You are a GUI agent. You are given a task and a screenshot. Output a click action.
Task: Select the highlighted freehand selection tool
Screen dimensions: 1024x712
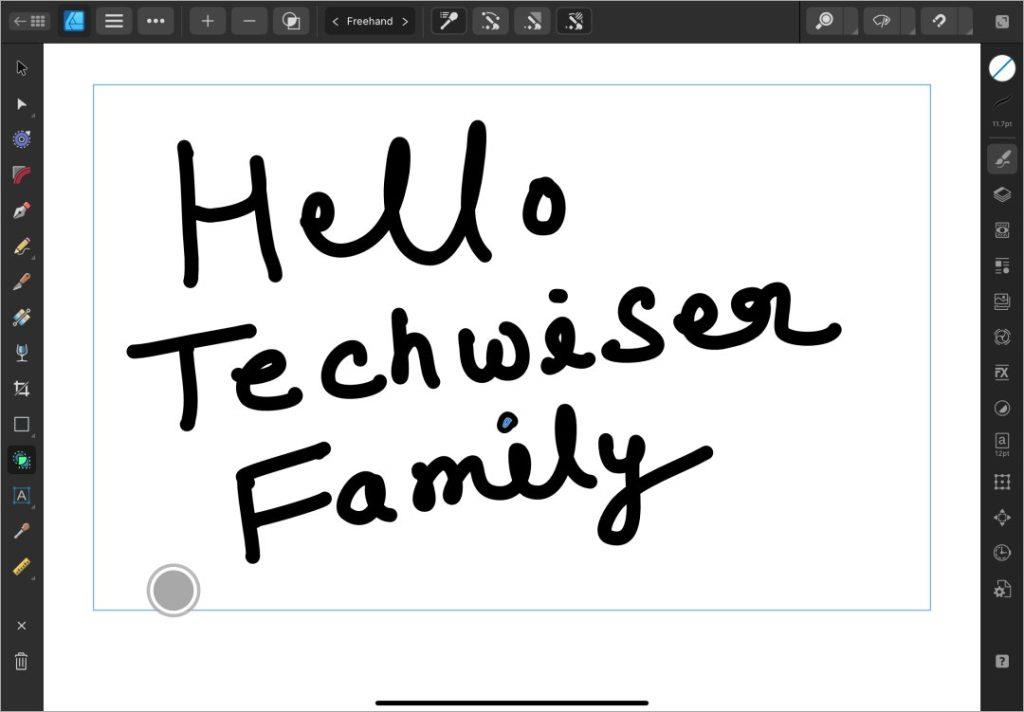(22, 460)
